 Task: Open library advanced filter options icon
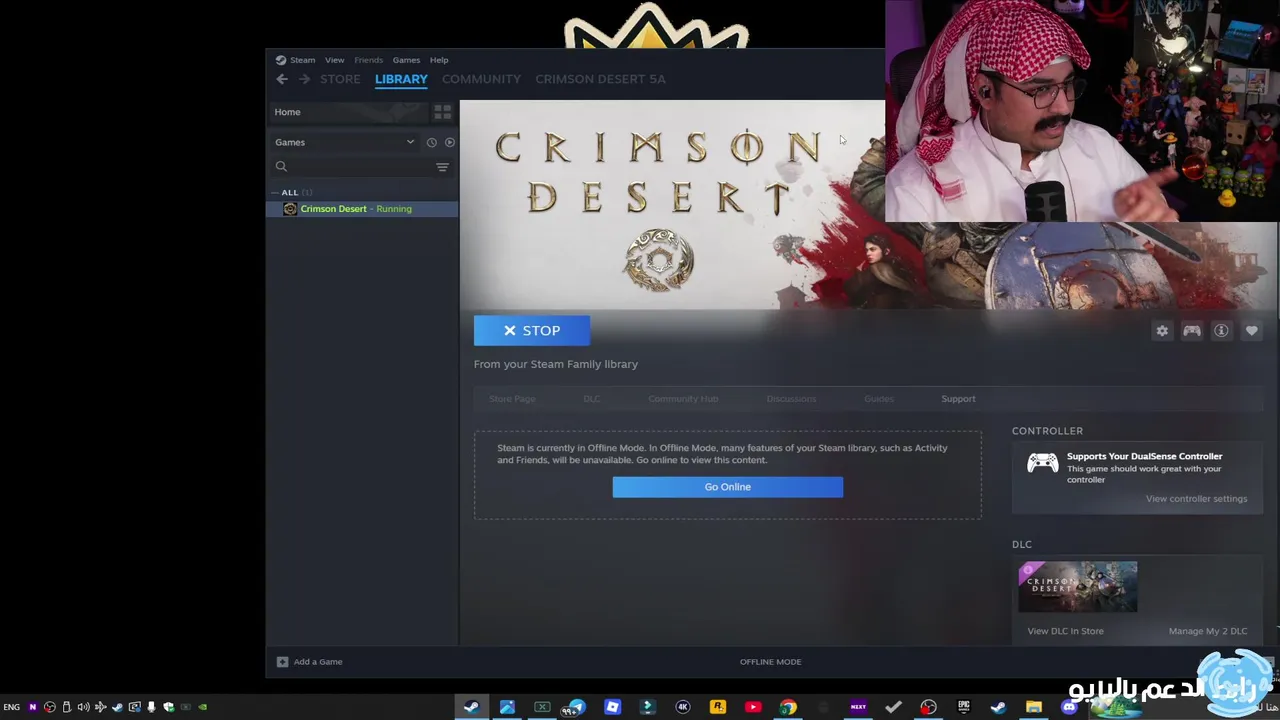(442, 167)
